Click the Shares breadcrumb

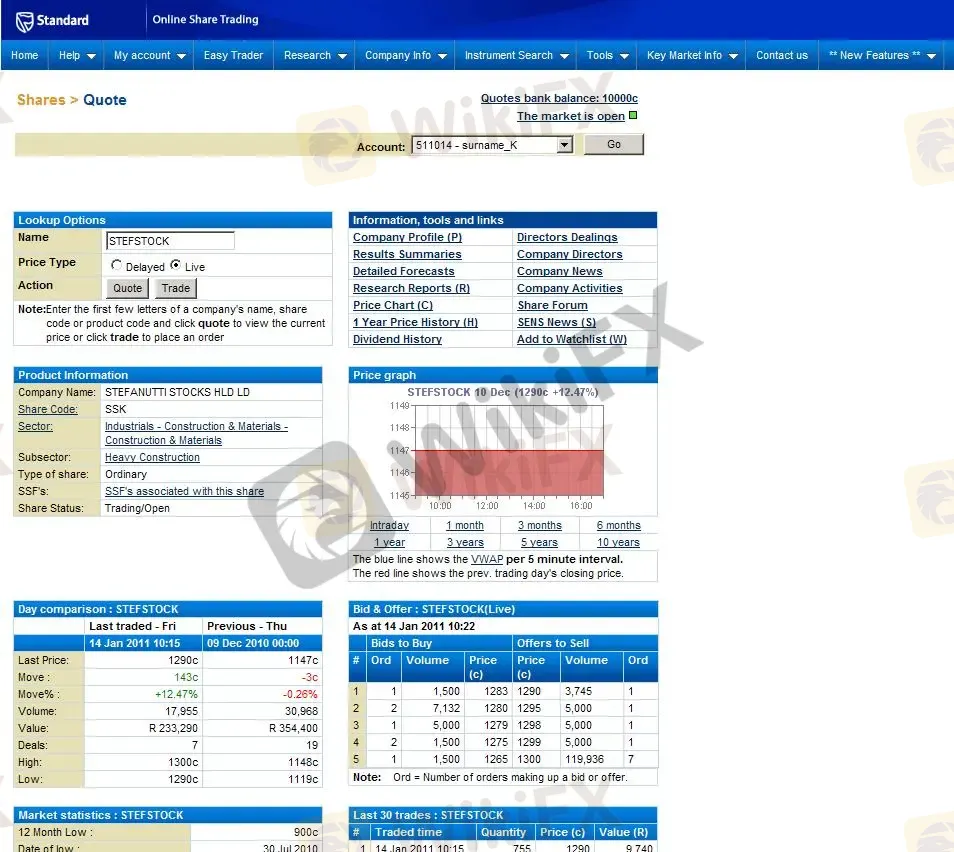(41, 100)
